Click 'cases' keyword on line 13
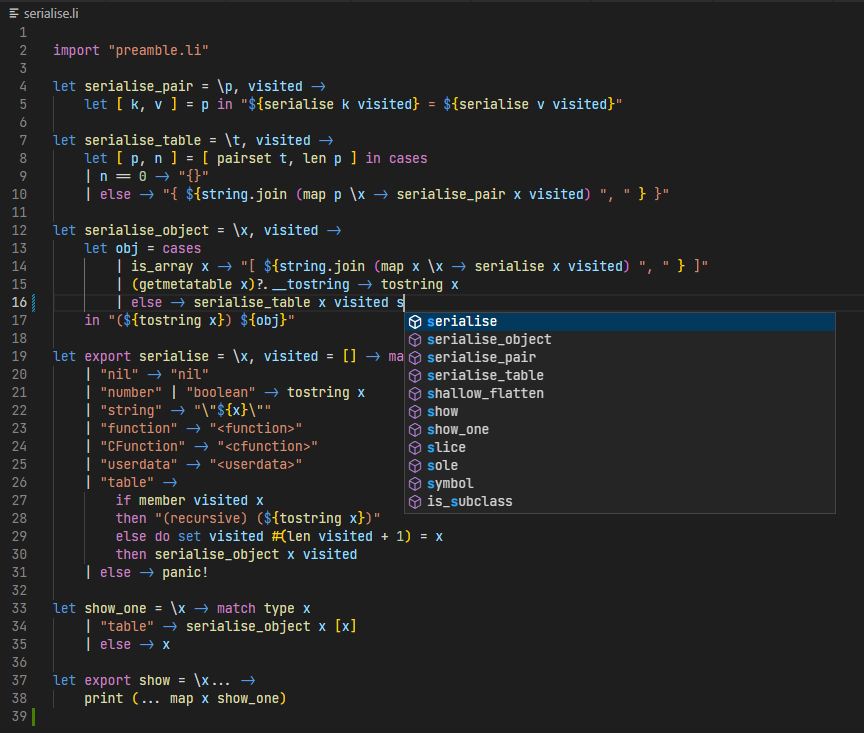 coord(182,249)
